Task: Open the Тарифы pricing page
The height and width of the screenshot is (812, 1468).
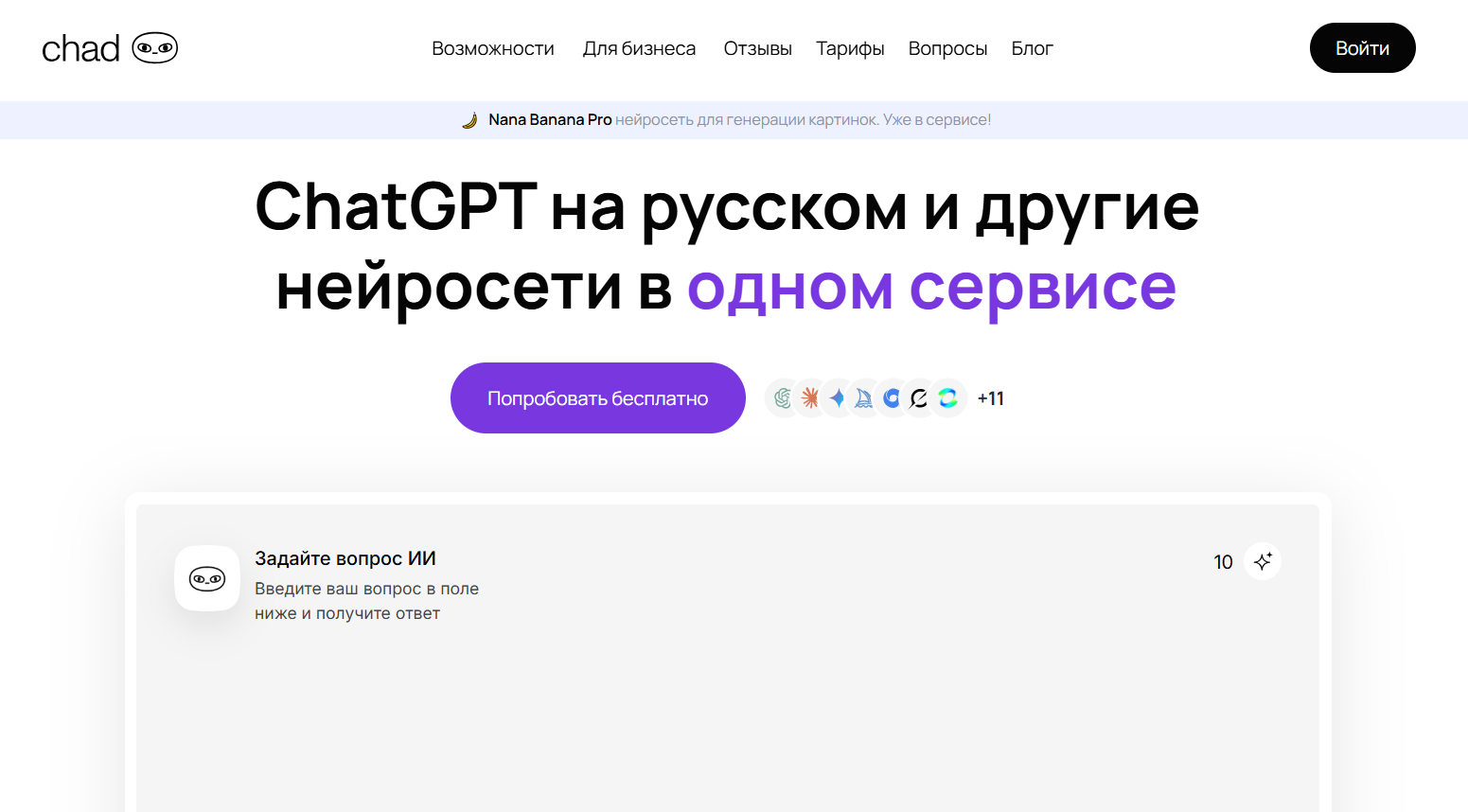Action: [850, 48]
